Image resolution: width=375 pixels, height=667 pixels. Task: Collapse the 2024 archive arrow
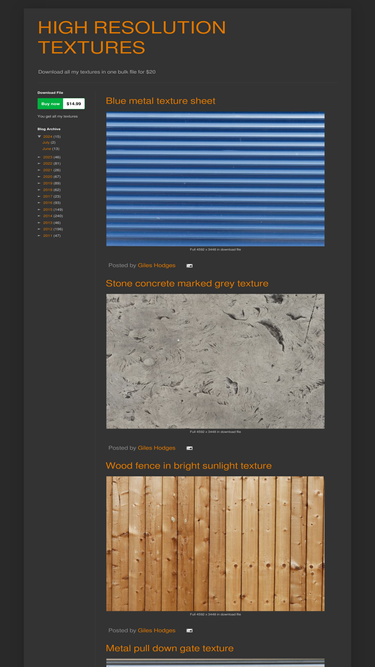40,137
